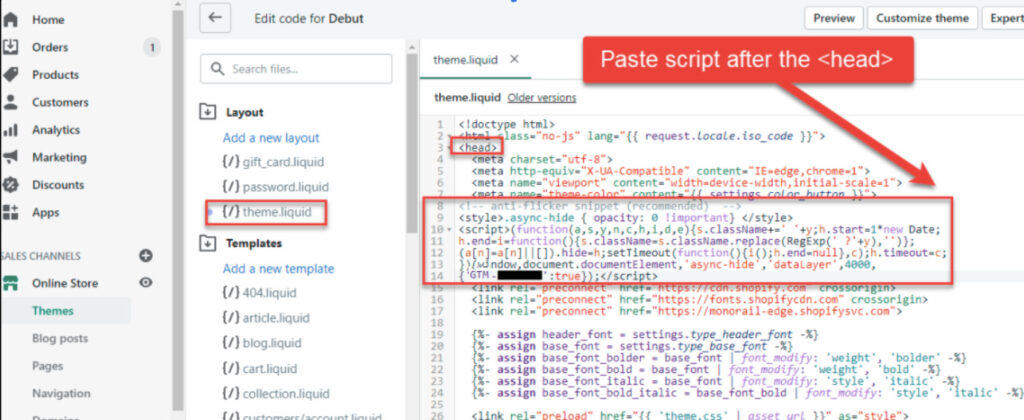This screenshot has height=420, width=1024.
Task: Collapse code fold arrow at line 2
Action: 449,137
